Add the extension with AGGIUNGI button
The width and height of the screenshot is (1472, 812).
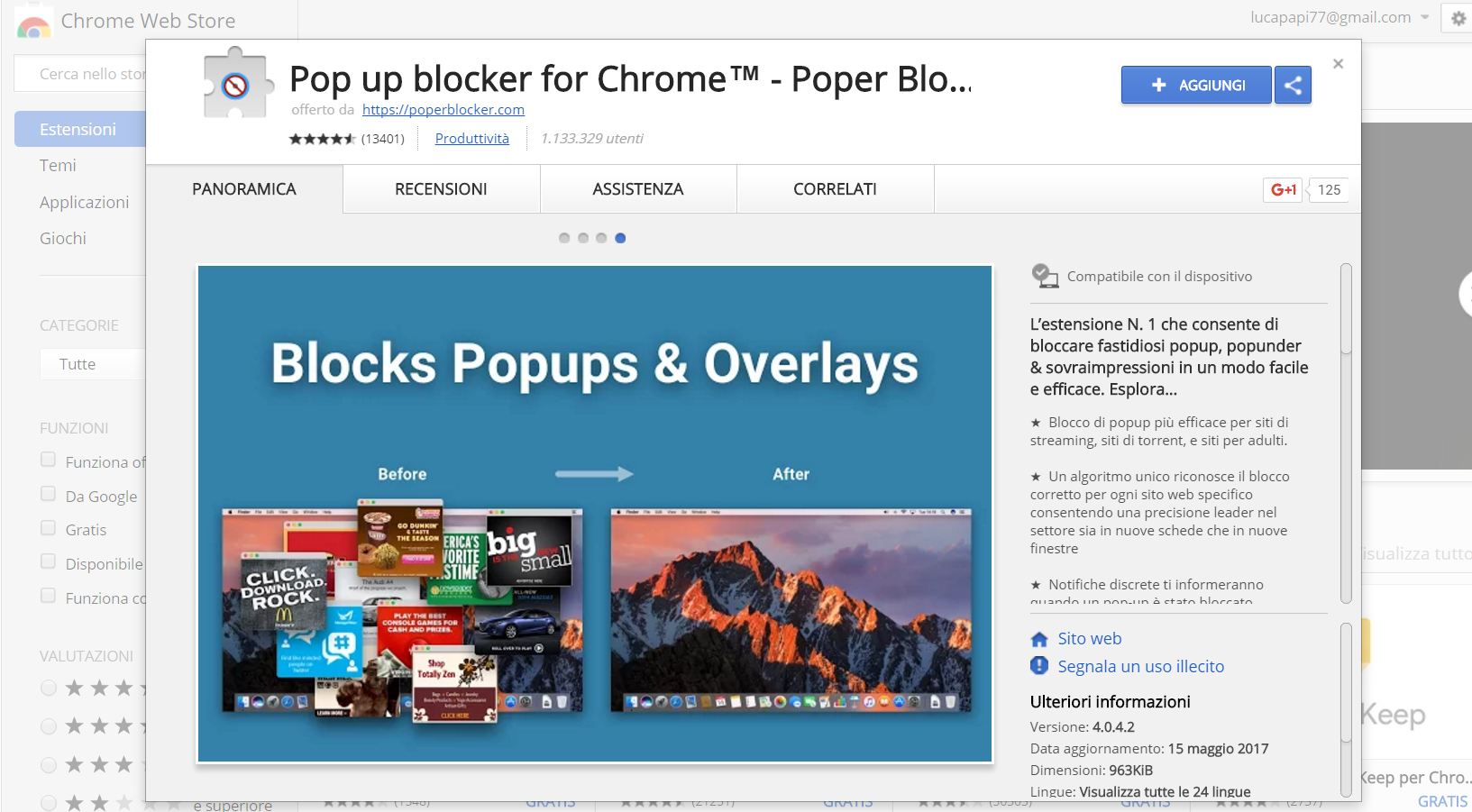point(1196,85)
